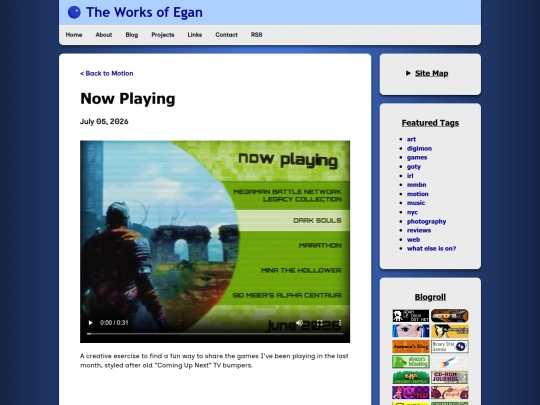Screen dimensions: 540x405
Task: Open the 'reviews' tag link
Action: click(419, 230)
